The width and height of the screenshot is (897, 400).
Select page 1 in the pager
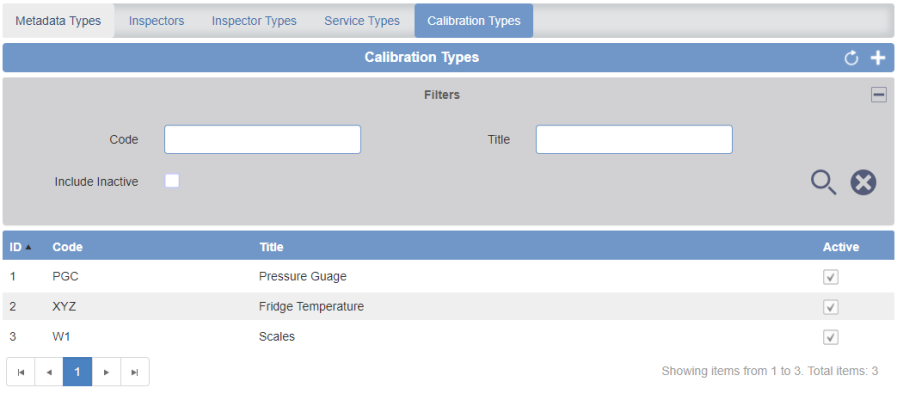coord(78,372)
